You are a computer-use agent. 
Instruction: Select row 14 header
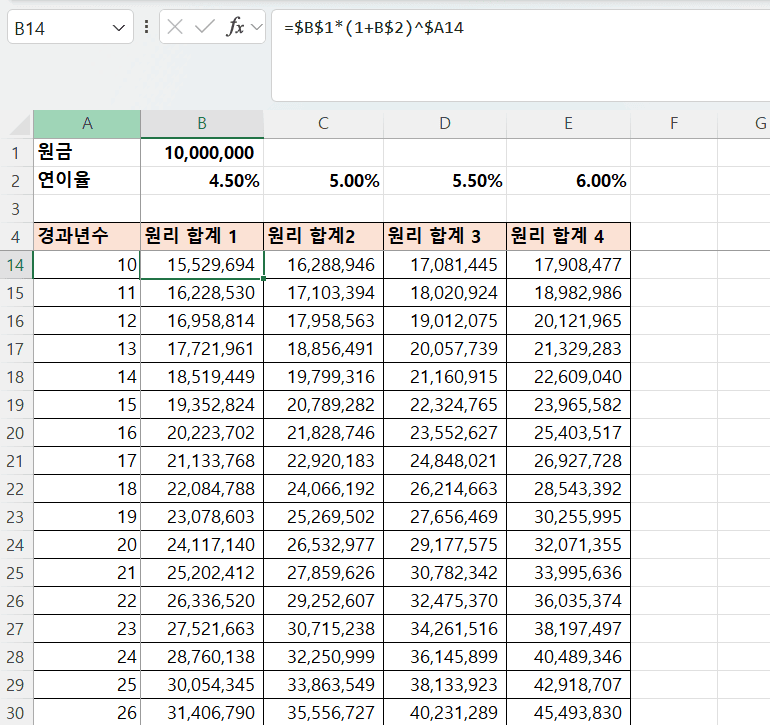click(16, 265)
